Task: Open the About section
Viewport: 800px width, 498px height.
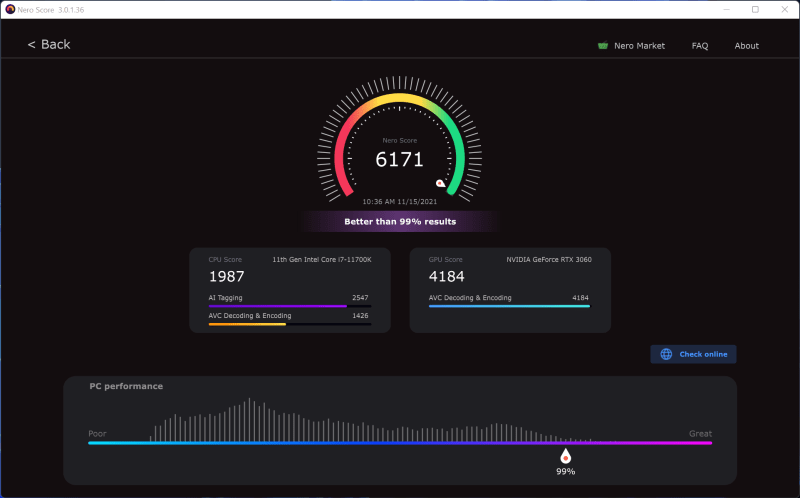Action: (746, 46)
